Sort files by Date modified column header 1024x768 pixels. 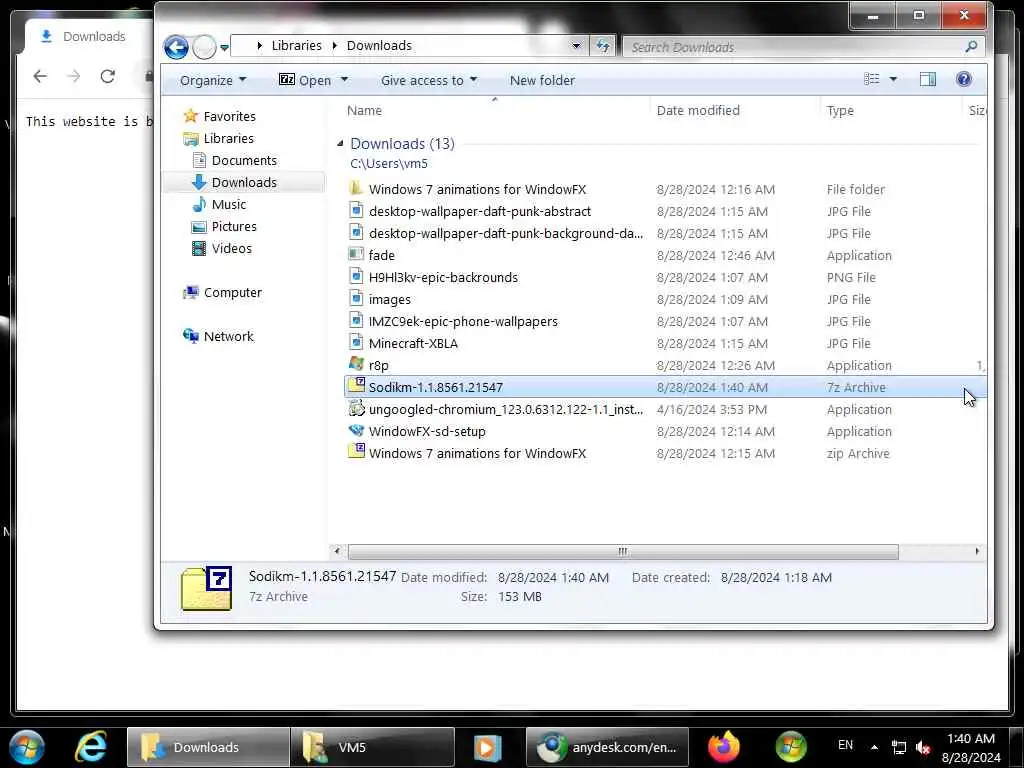(698, 110)
